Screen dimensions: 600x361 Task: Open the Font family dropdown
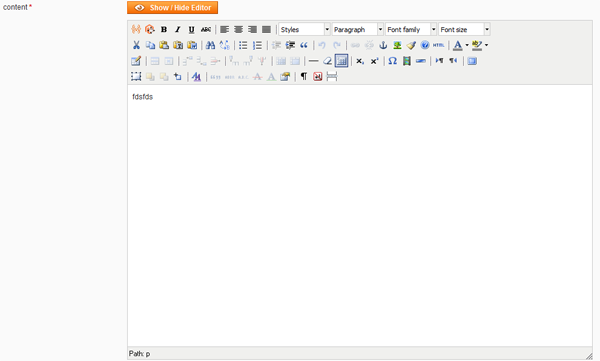coord(411,29)
